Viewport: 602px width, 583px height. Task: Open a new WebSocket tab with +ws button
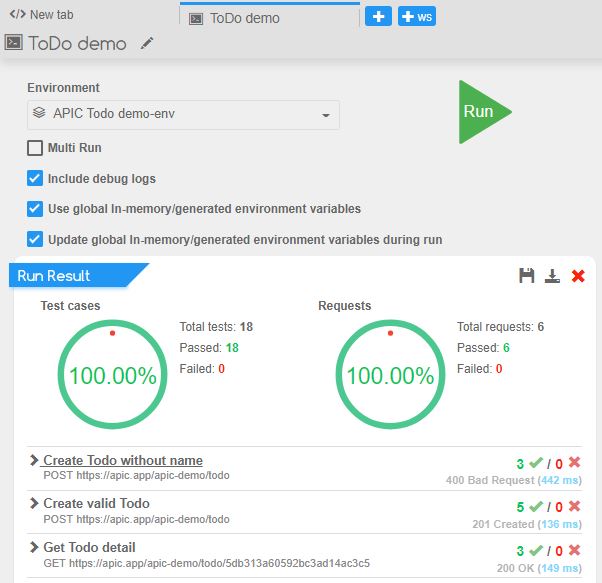pyautogui.click(x=416, y=17)
